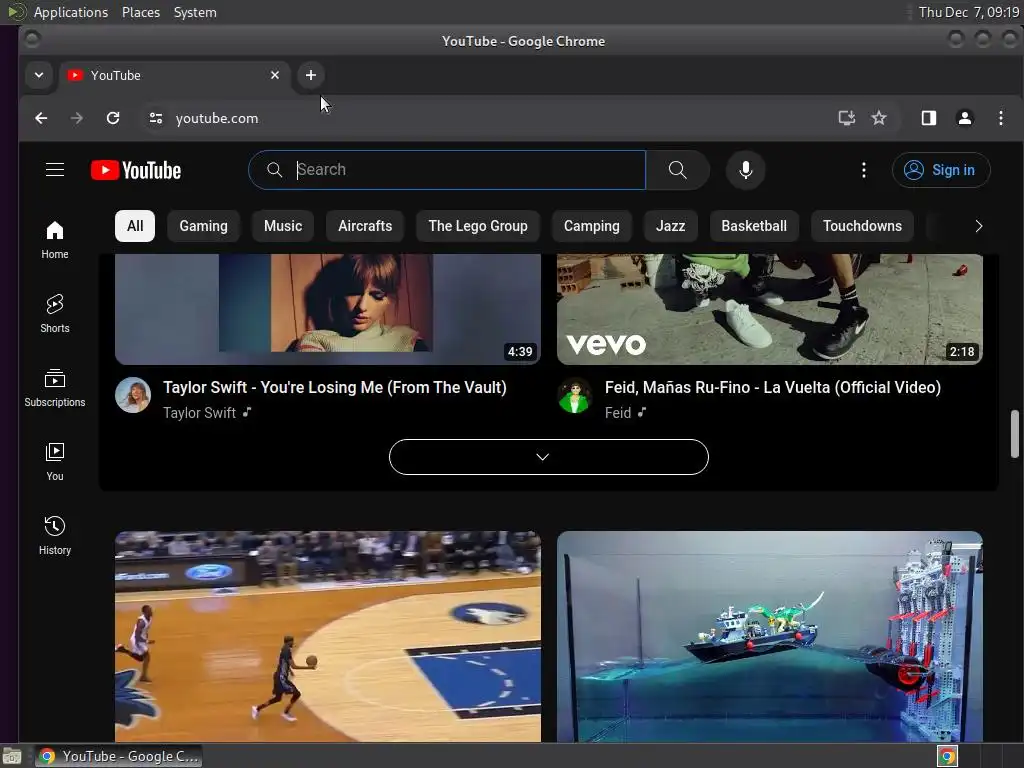Screen dimensions: 1024x768
Task: Select The Lego Group chip
Action: [x=478, y=226]
